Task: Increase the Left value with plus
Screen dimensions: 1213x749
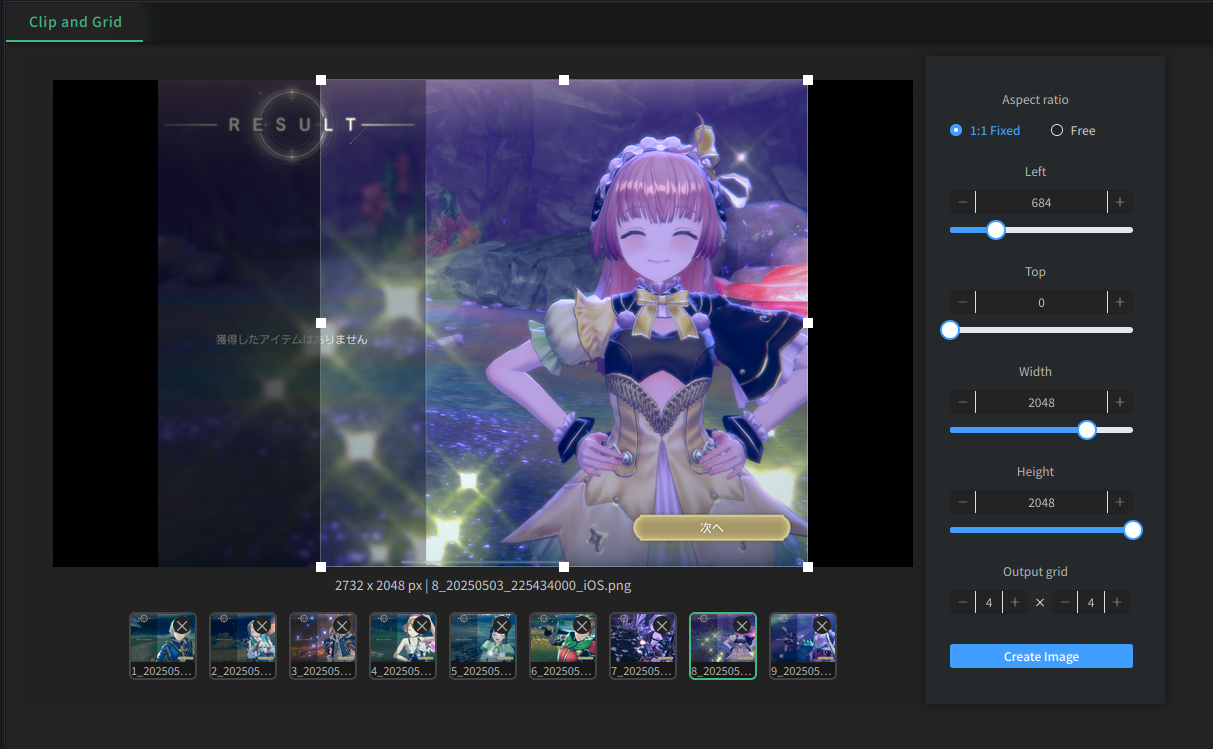Action: click(1120, 203)
